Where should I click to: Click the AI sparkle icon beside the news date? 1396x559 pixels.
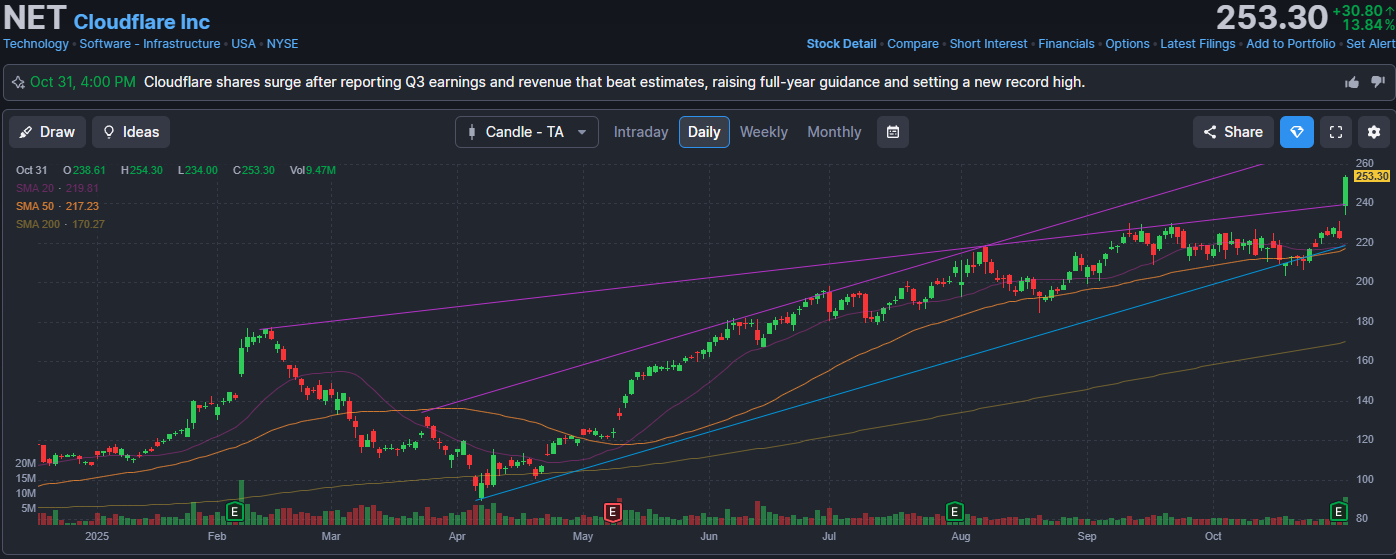18,82
